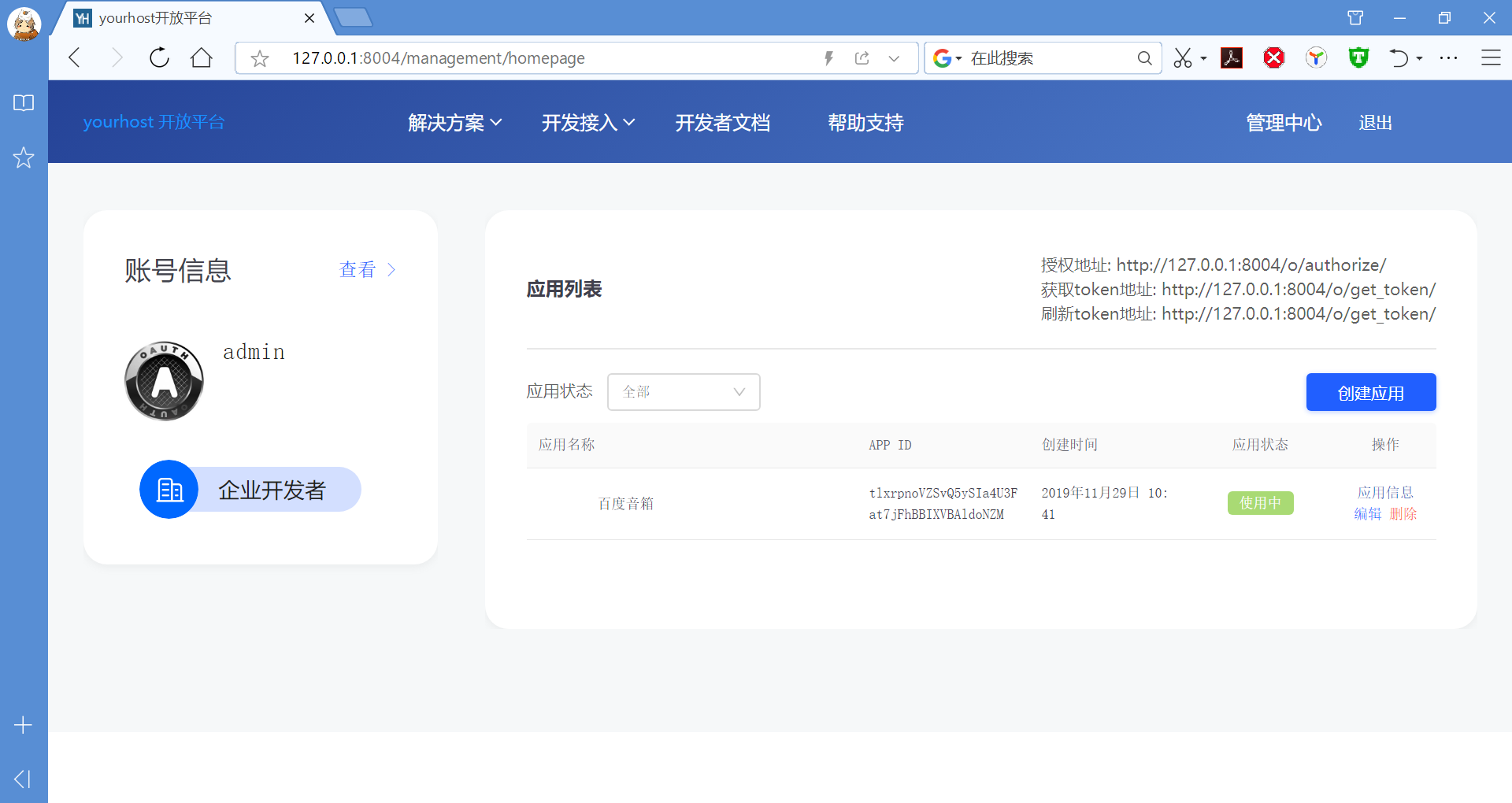This screenshot has width=1512, height=803.
Task: Click the yourhost 开放平台 logo link
Action: [x=154, y=122]
